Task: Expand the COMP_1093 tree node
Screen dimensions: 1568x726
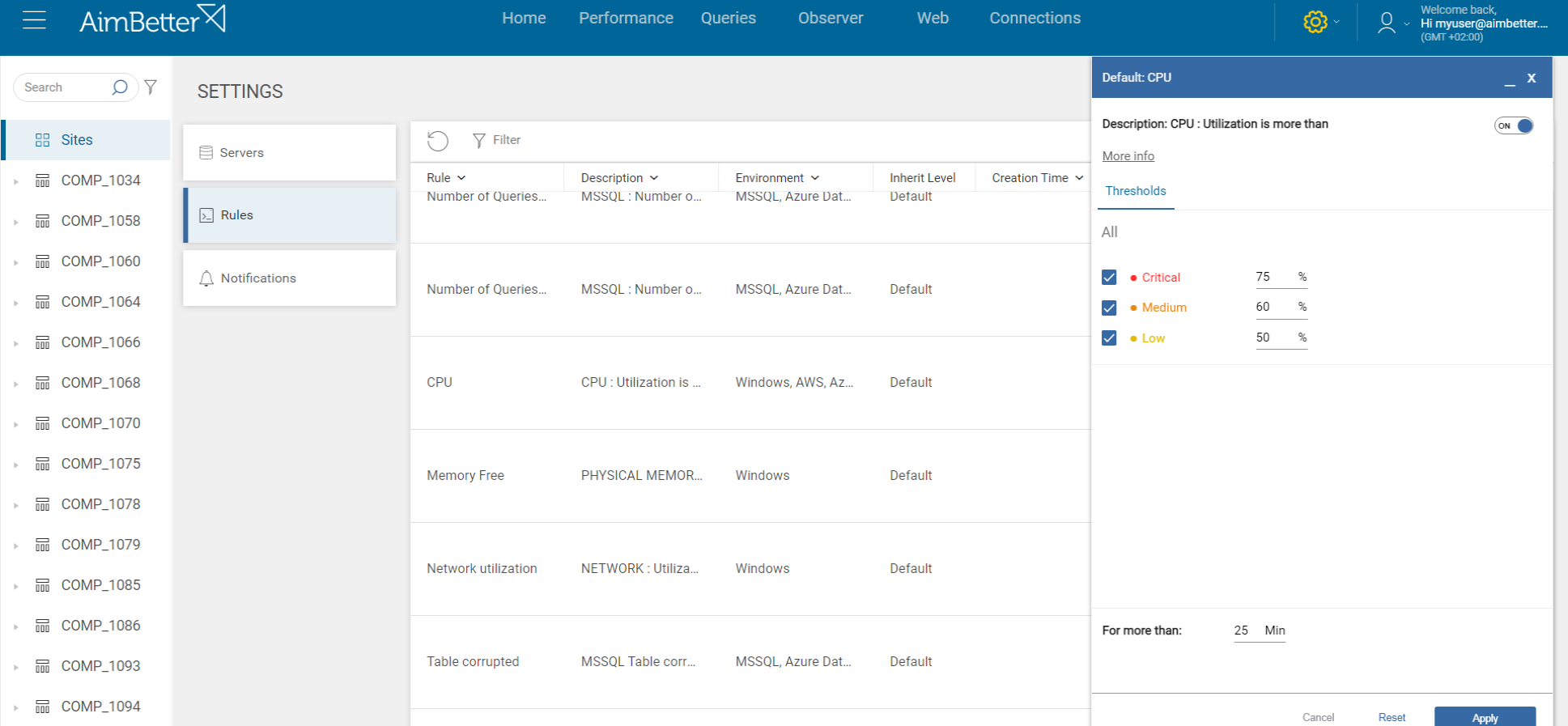Action: (x=16, y=668)
